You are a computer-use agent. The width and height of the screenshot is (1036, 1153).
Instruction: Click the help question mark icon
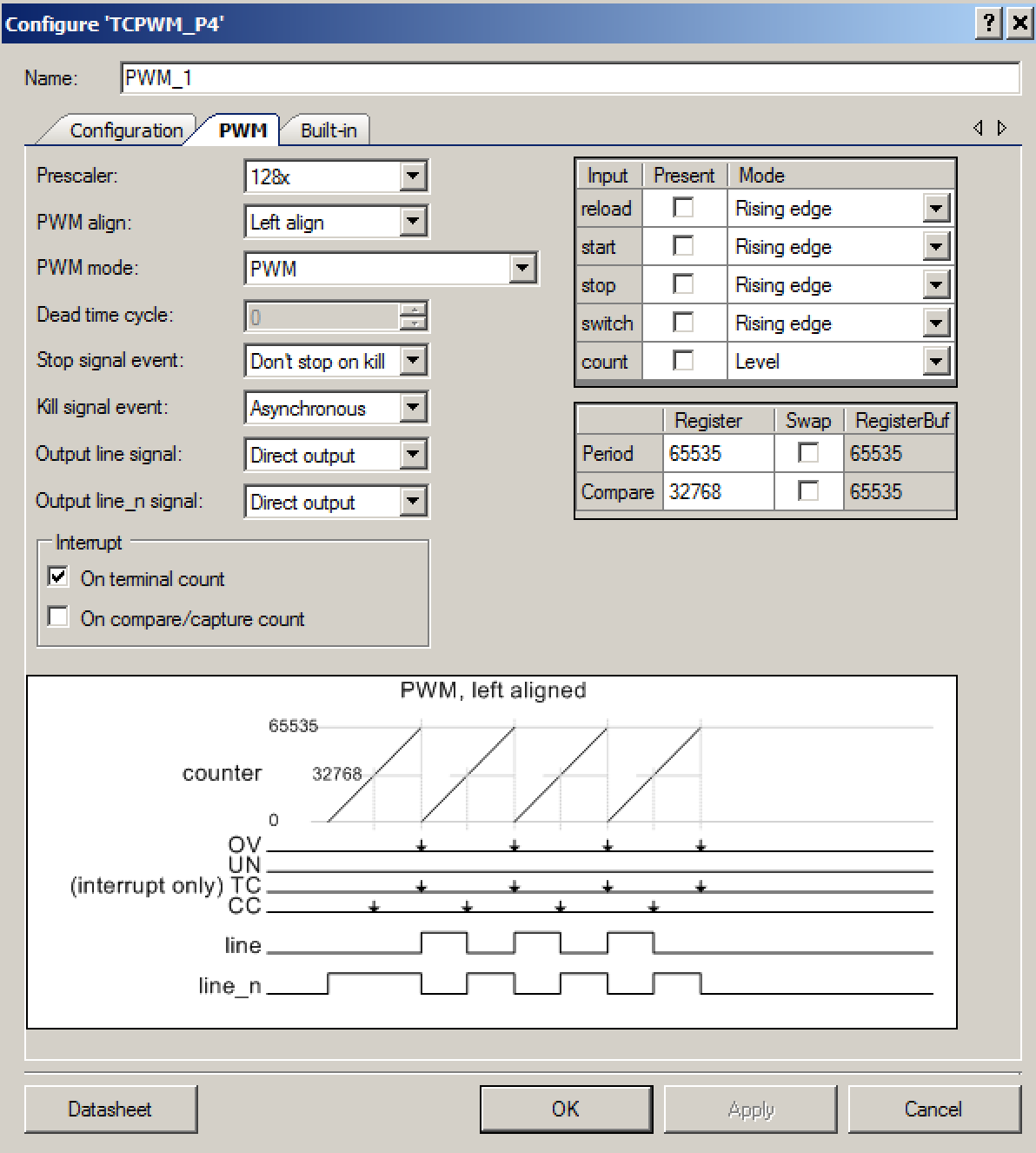989,23
